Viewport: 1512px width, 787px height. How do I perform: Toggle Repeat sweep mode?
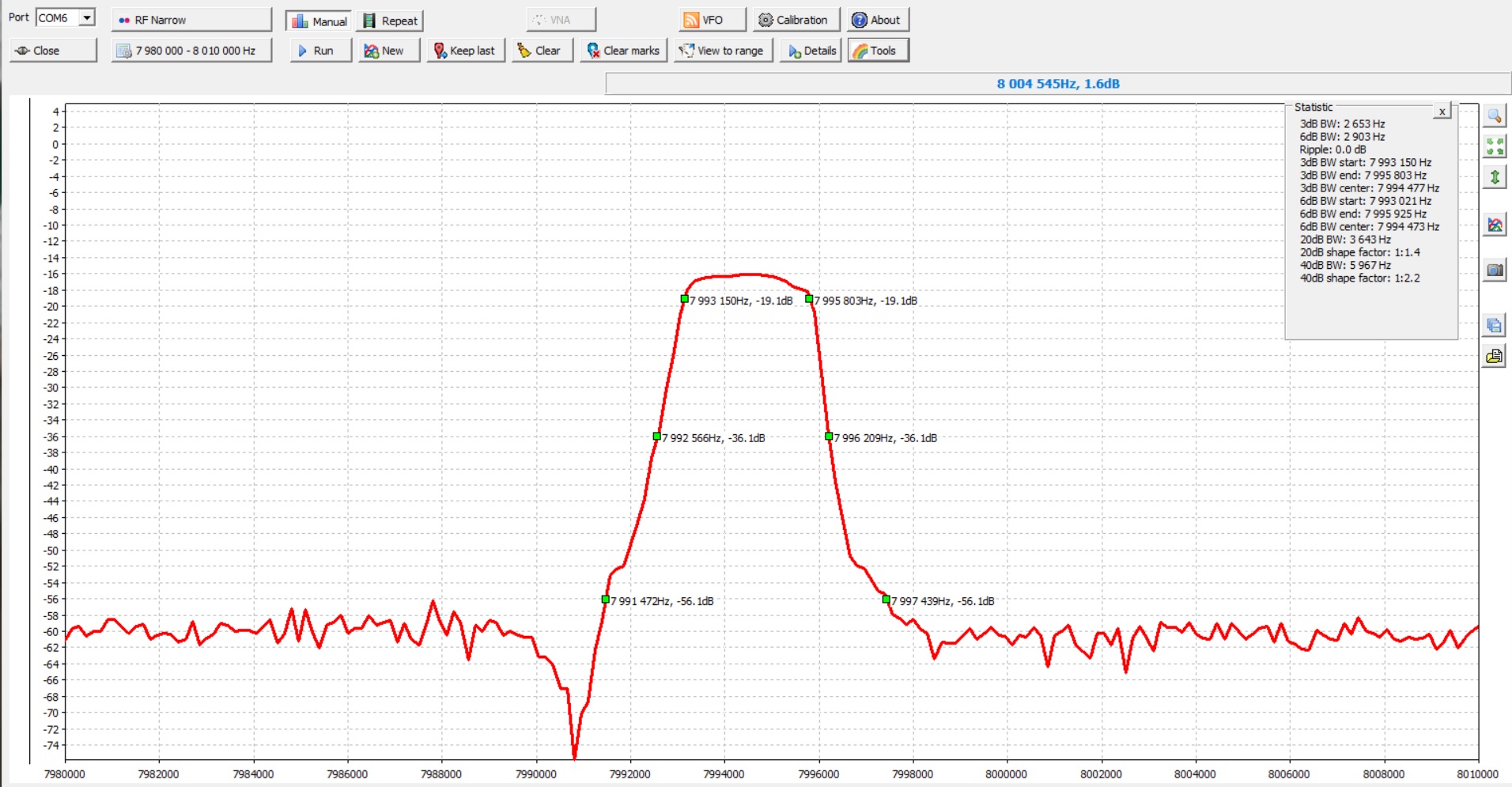click(x=390, y=21)
